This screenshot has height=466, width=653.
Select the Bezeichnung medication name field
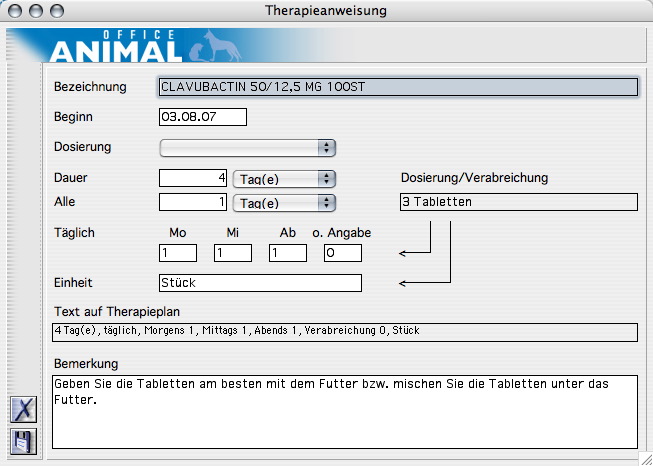point(397,87)
